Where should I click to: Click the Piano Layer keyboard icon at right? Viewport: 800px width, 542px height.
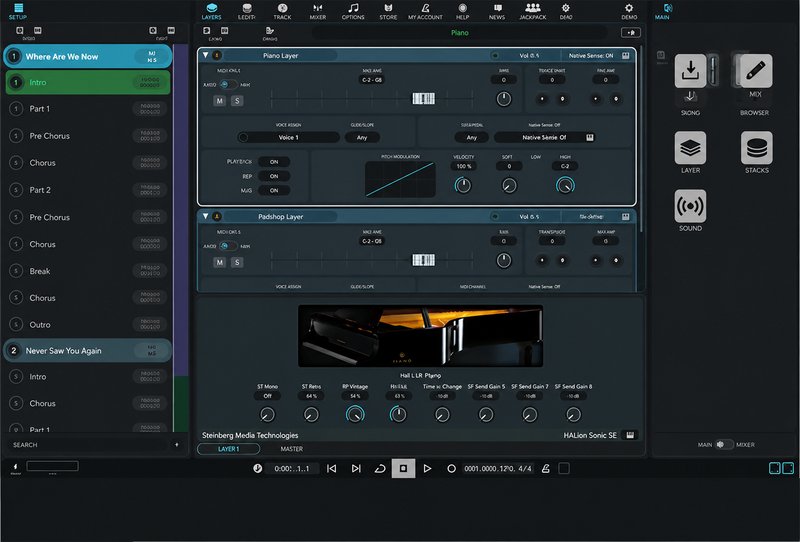(x=626, y=56)
